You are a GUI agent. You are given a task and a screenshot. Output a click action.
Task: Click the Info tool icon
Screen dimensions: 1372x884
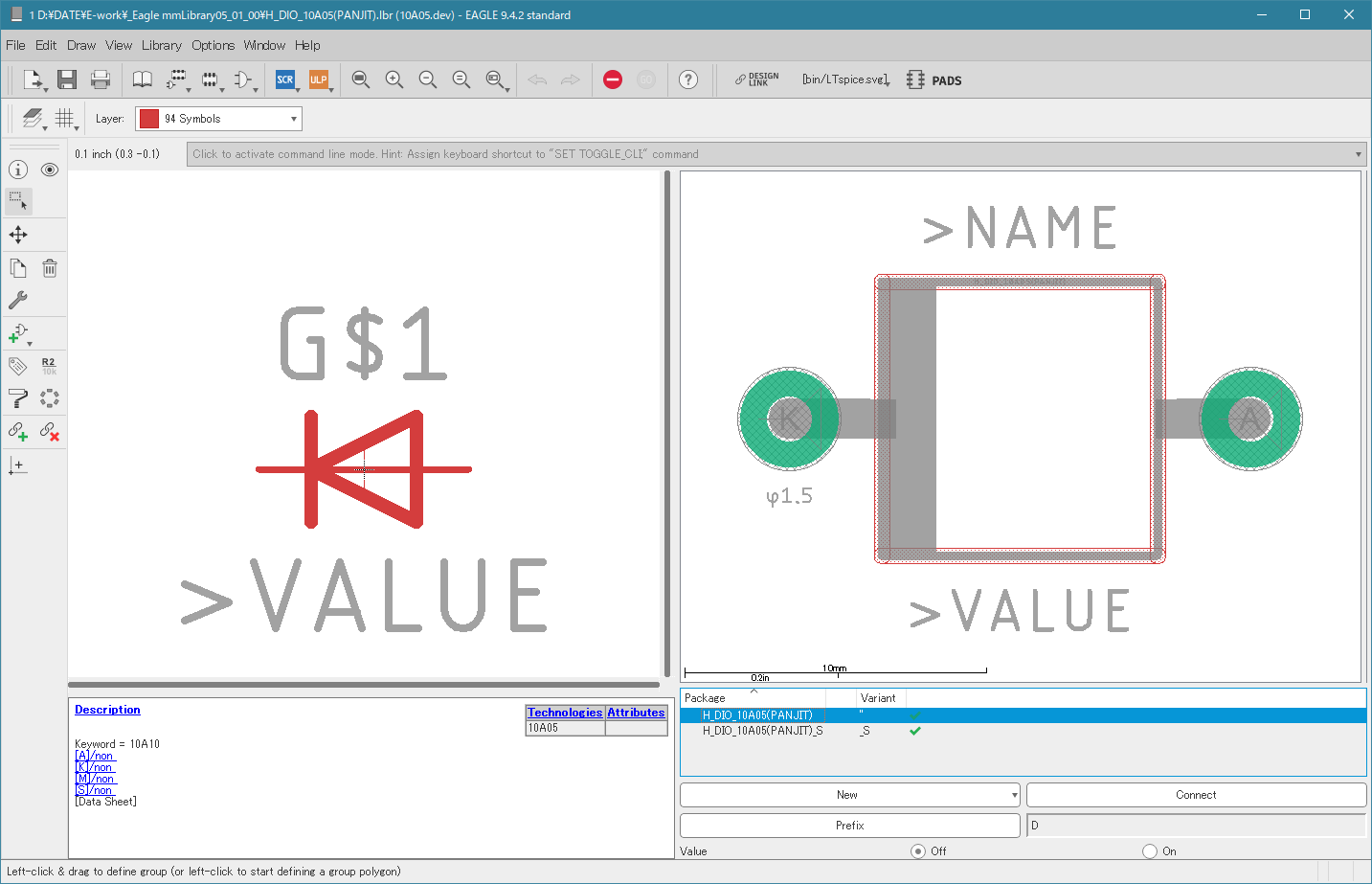[18, 170]
